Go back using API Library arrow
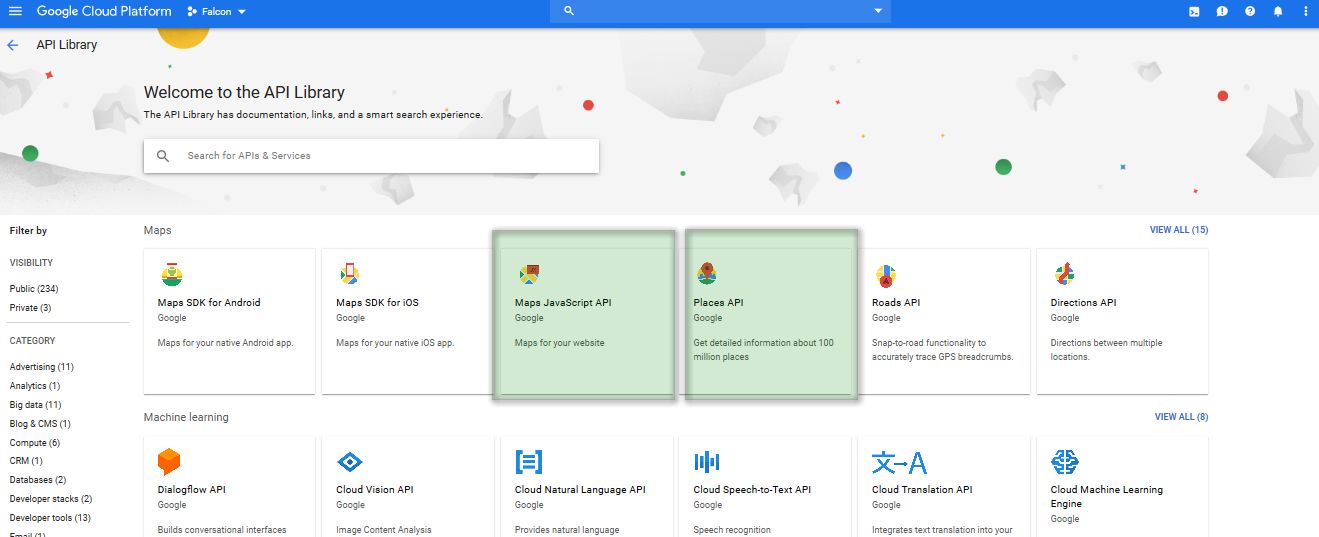 (13, 45)
